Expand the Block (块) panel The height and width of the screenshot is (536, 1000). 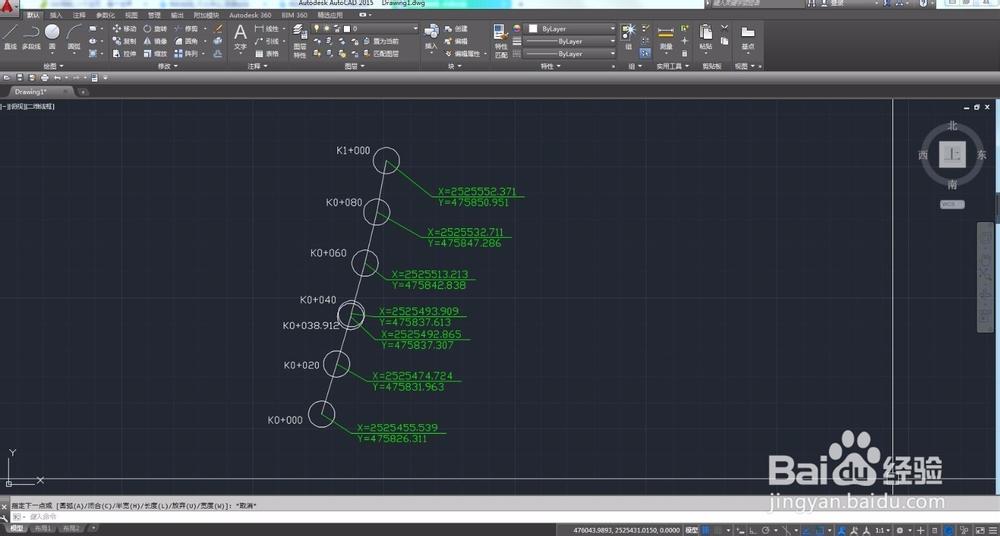tap(455, 66)
